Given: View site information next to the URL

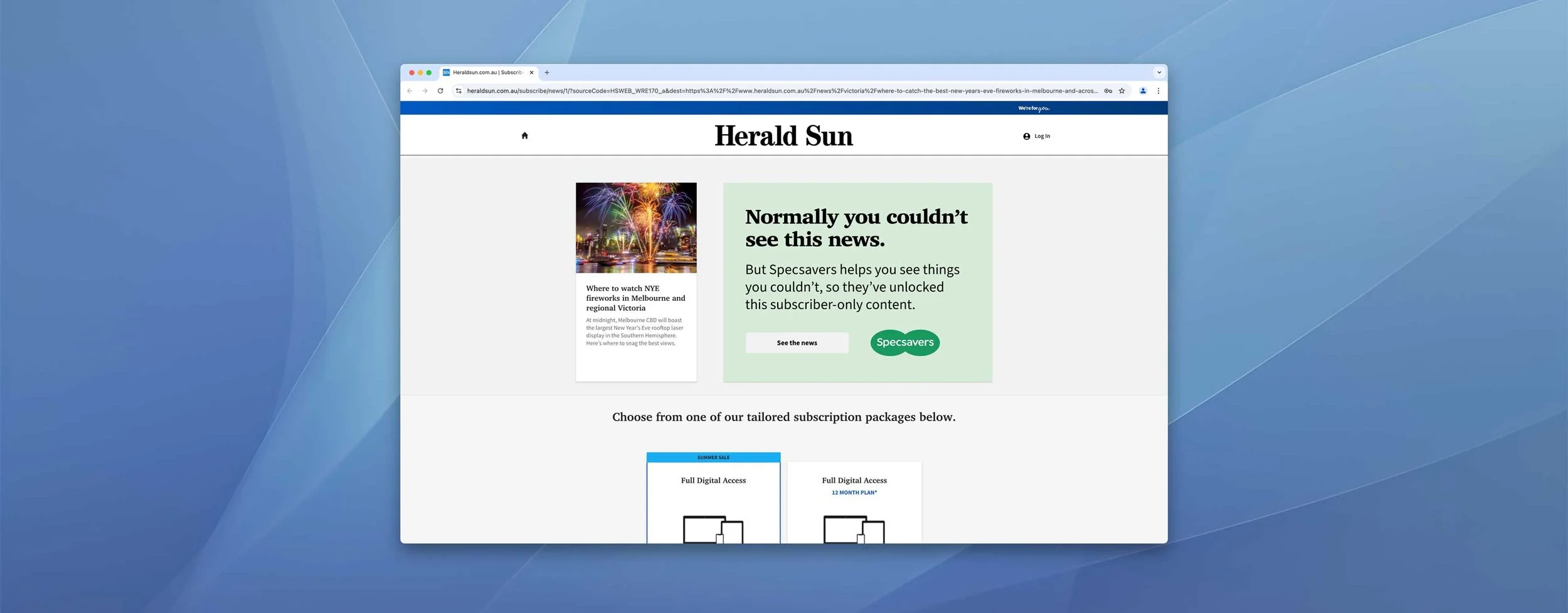Looking at the screenshot, I should click(x=458, y=91).
